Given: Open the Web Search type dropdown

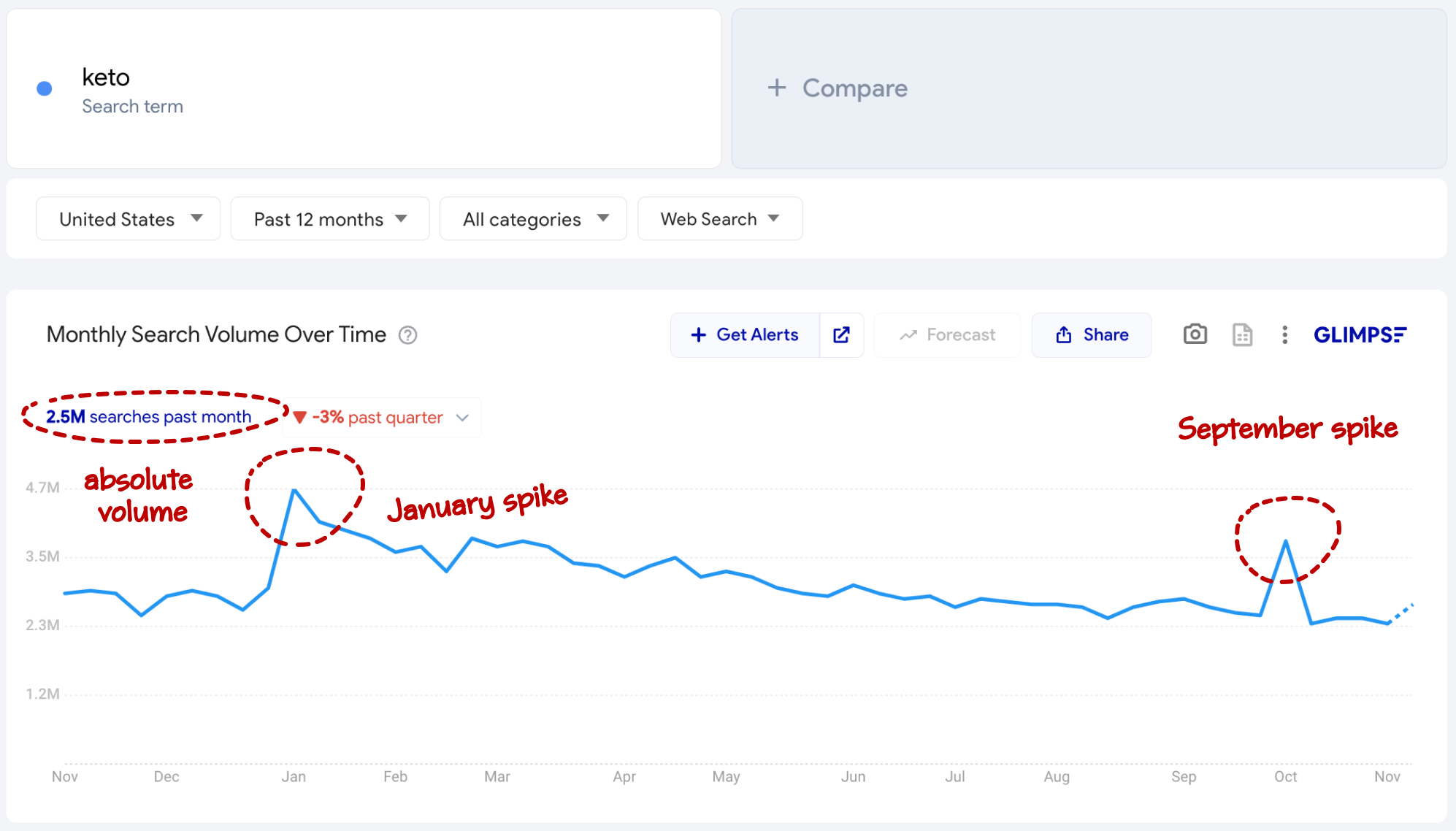Looking at the screenshot, I should pyautogui.click(x=720, y=218).
